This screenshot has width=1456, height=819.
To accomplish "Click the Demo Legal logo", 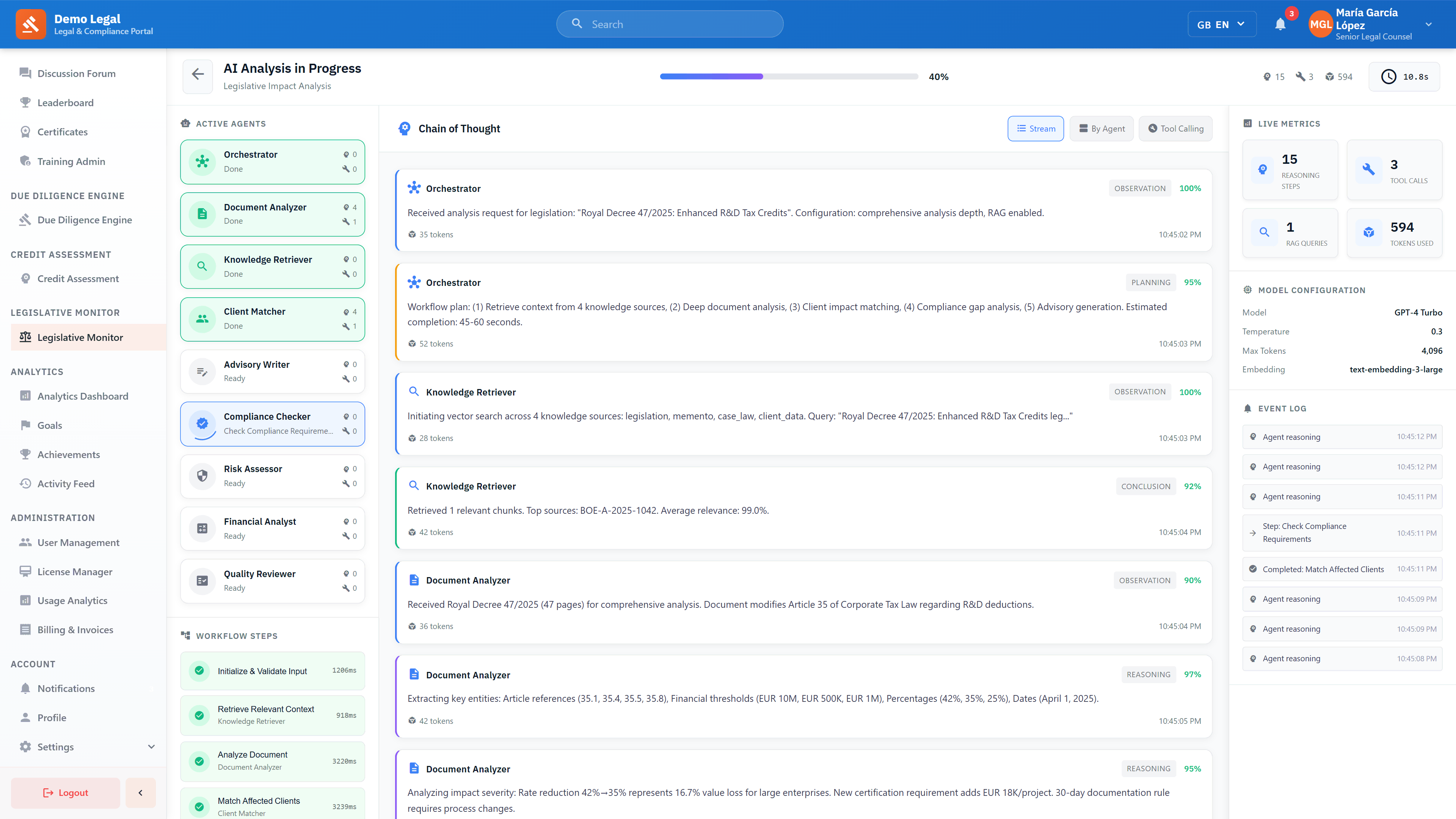I will point(31,24).
